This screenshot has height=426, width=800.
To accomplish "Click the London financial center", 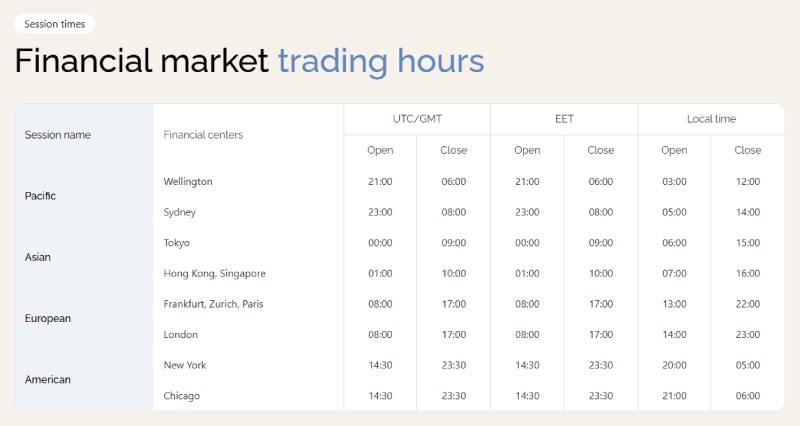I will 181,335.
